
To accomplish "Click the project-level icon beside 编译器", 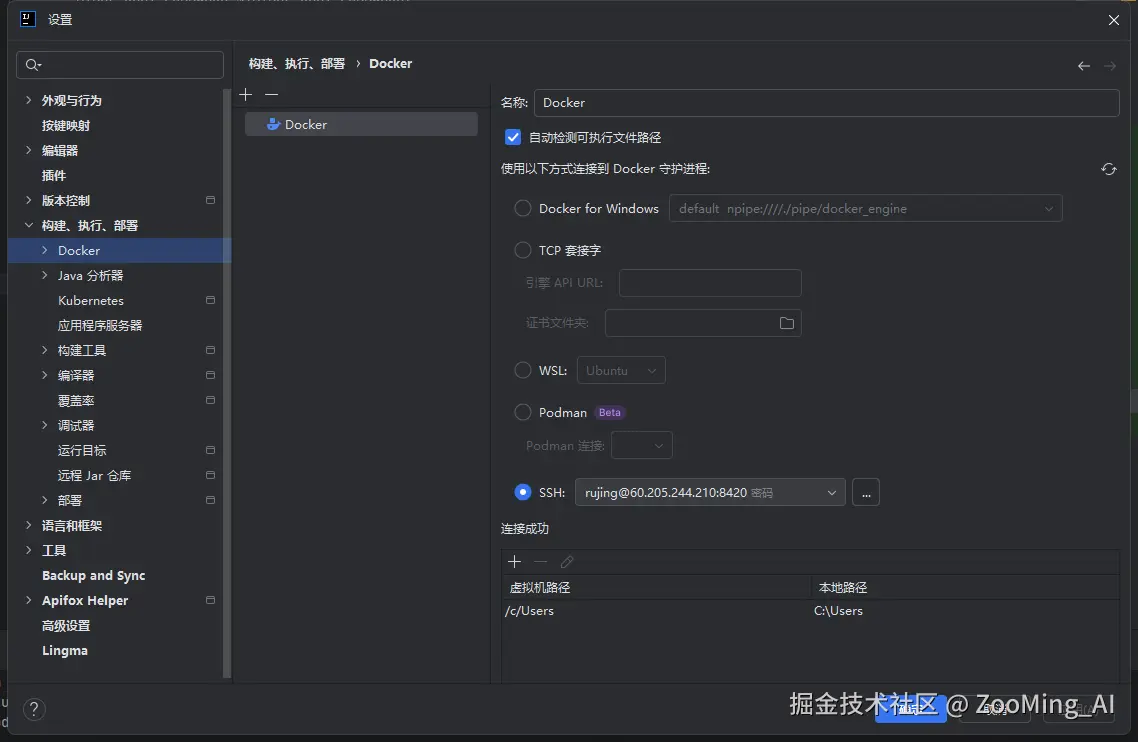I will 210,375.
